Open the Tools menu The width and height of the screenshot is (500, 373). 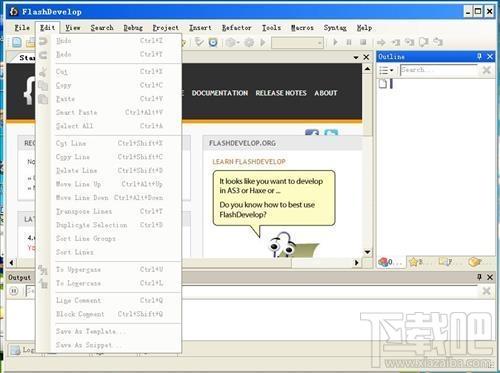click(271, 28)
